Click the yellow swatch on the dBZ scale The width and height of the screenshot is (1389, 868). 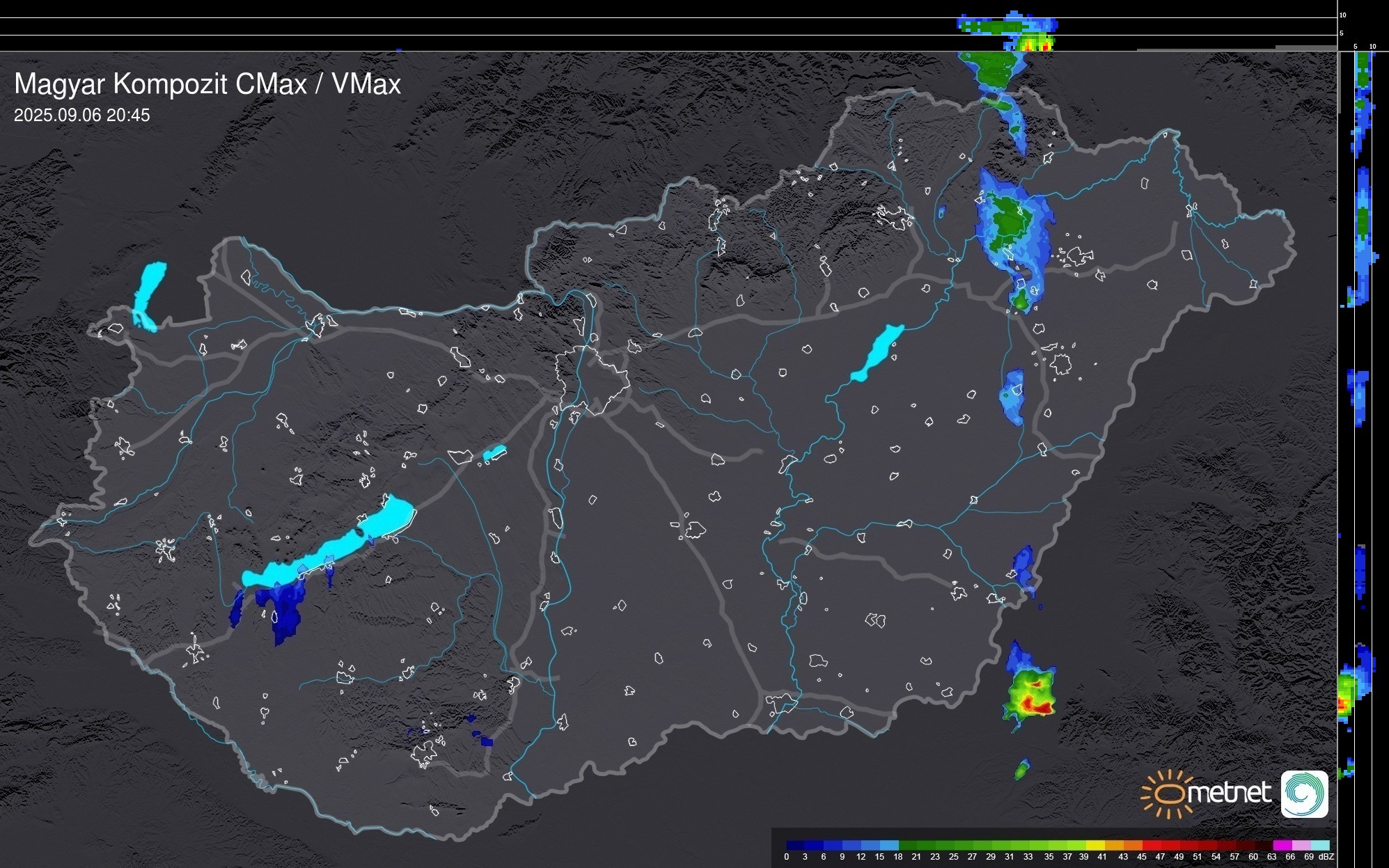click(1097, 845)
